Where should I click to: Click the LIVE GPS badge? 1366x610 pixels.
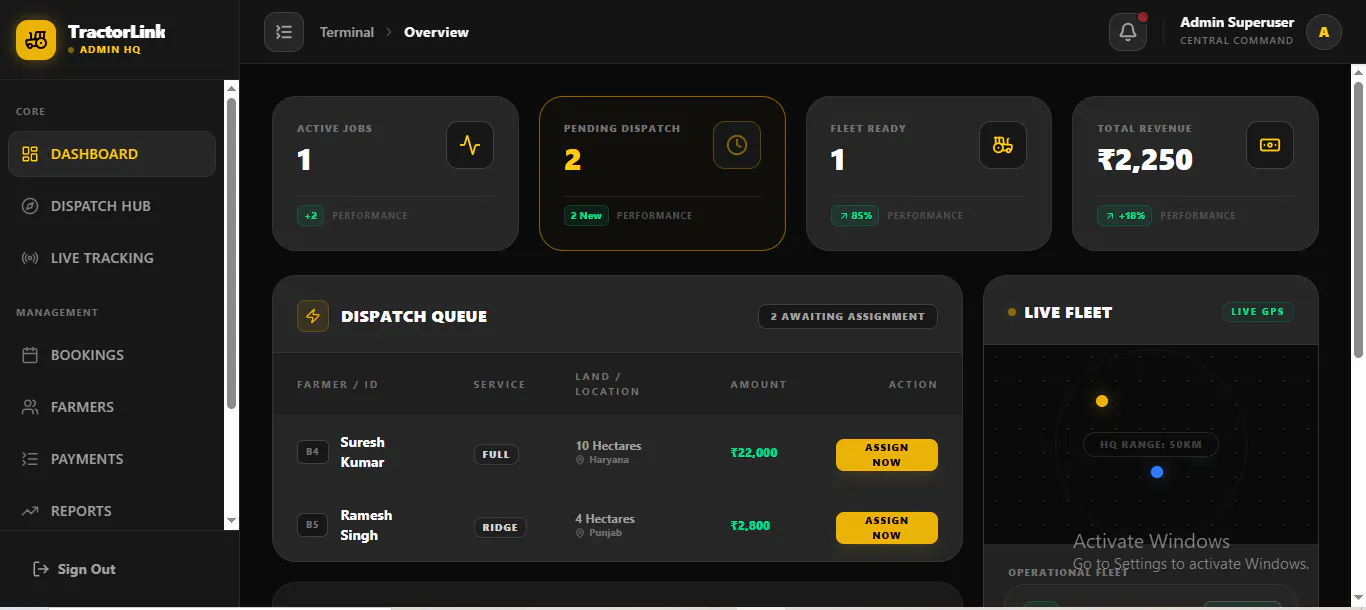(x=1258, y=312)
